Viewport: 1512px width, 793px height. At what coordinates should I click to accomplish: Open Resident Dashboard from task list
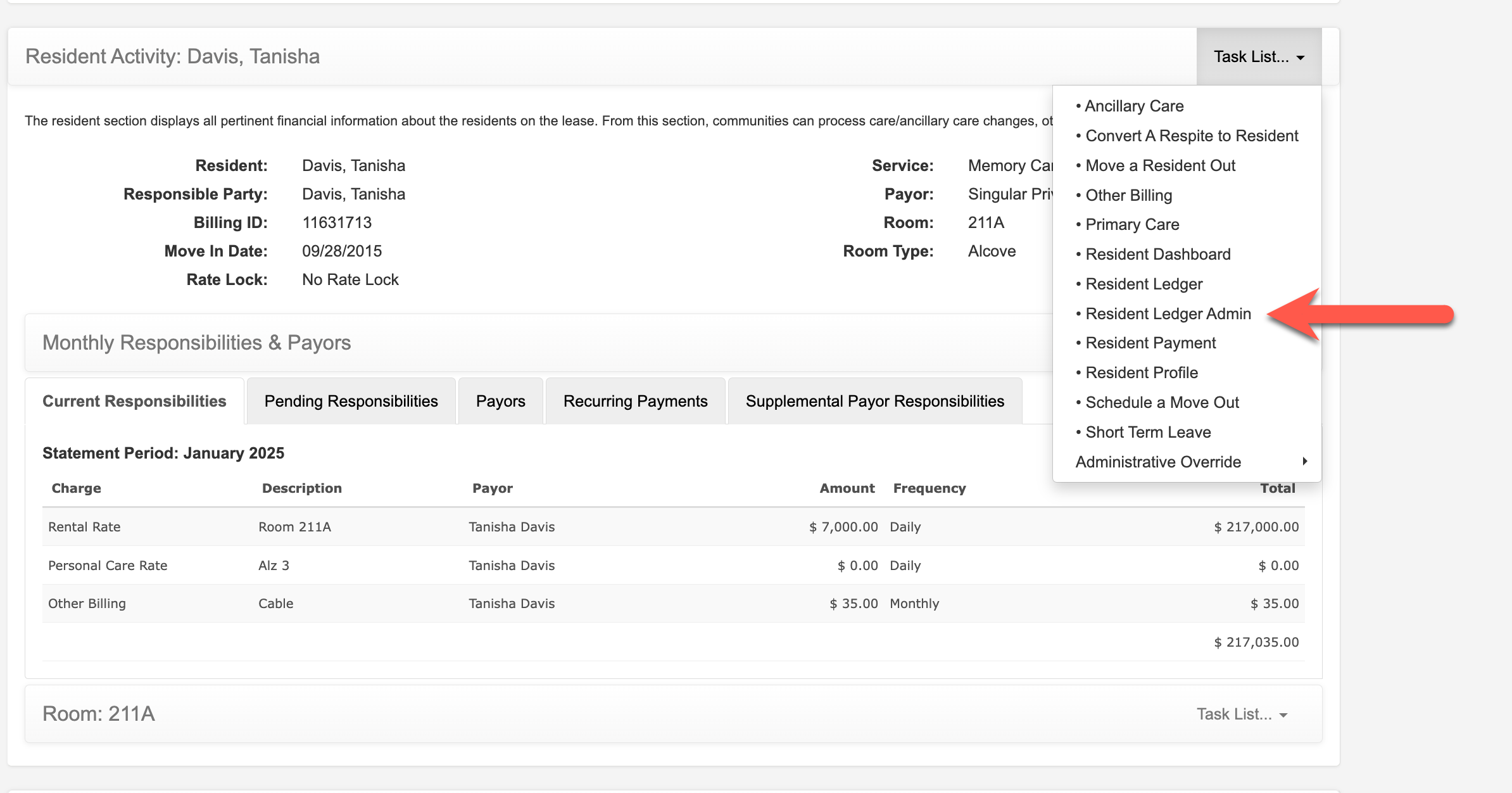click(1157, 255)
